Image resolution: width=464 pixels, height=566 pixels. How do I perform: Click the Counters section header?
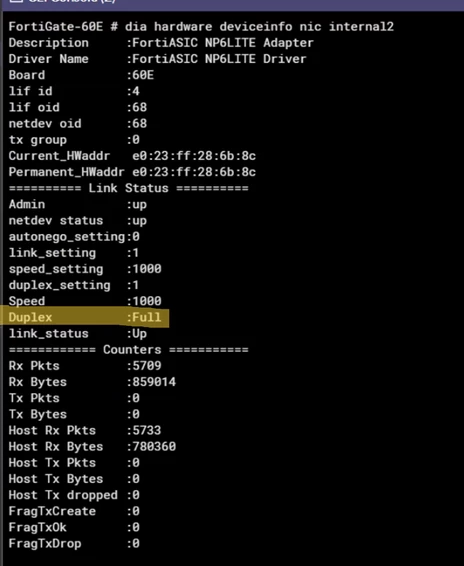point(129,350)
